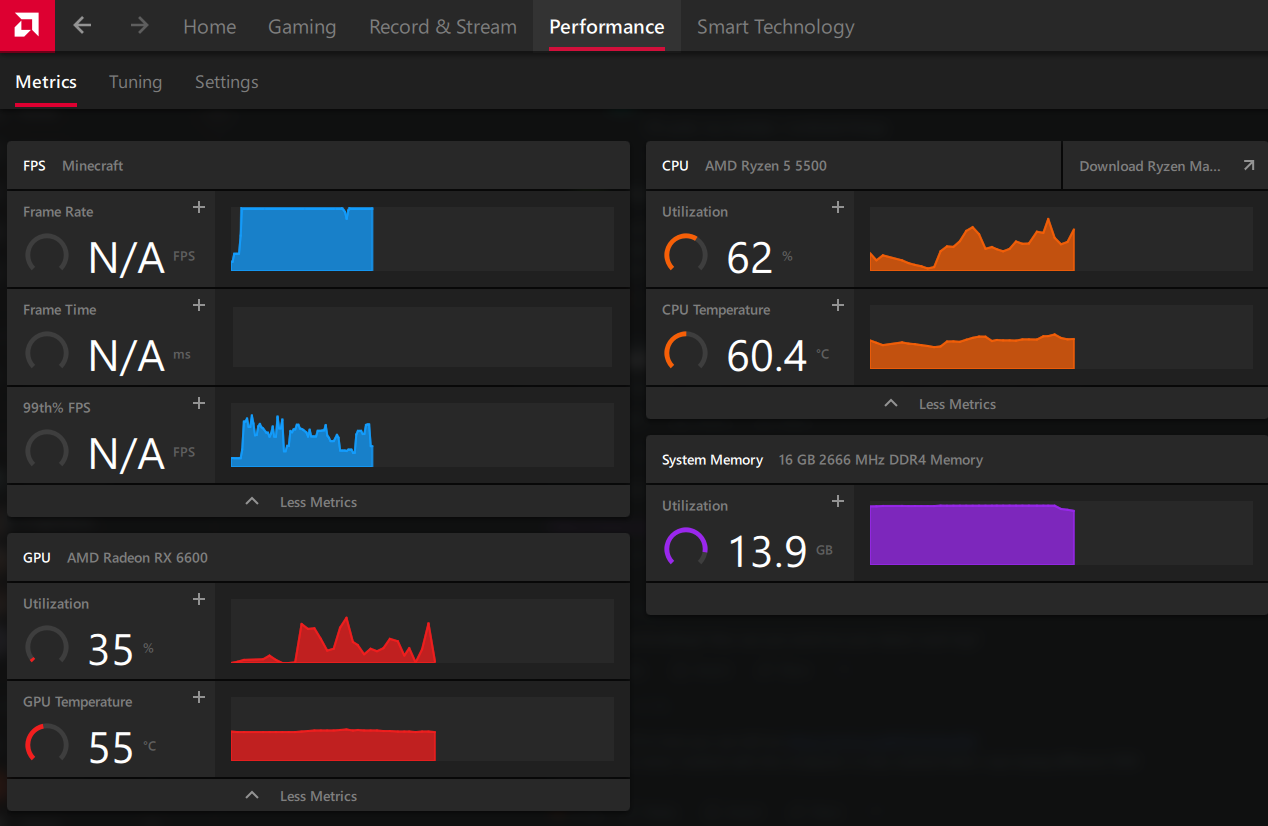Select the Metrics sub-tab
The width and height of the screenshot is (1268, 826).
point(46,82)
